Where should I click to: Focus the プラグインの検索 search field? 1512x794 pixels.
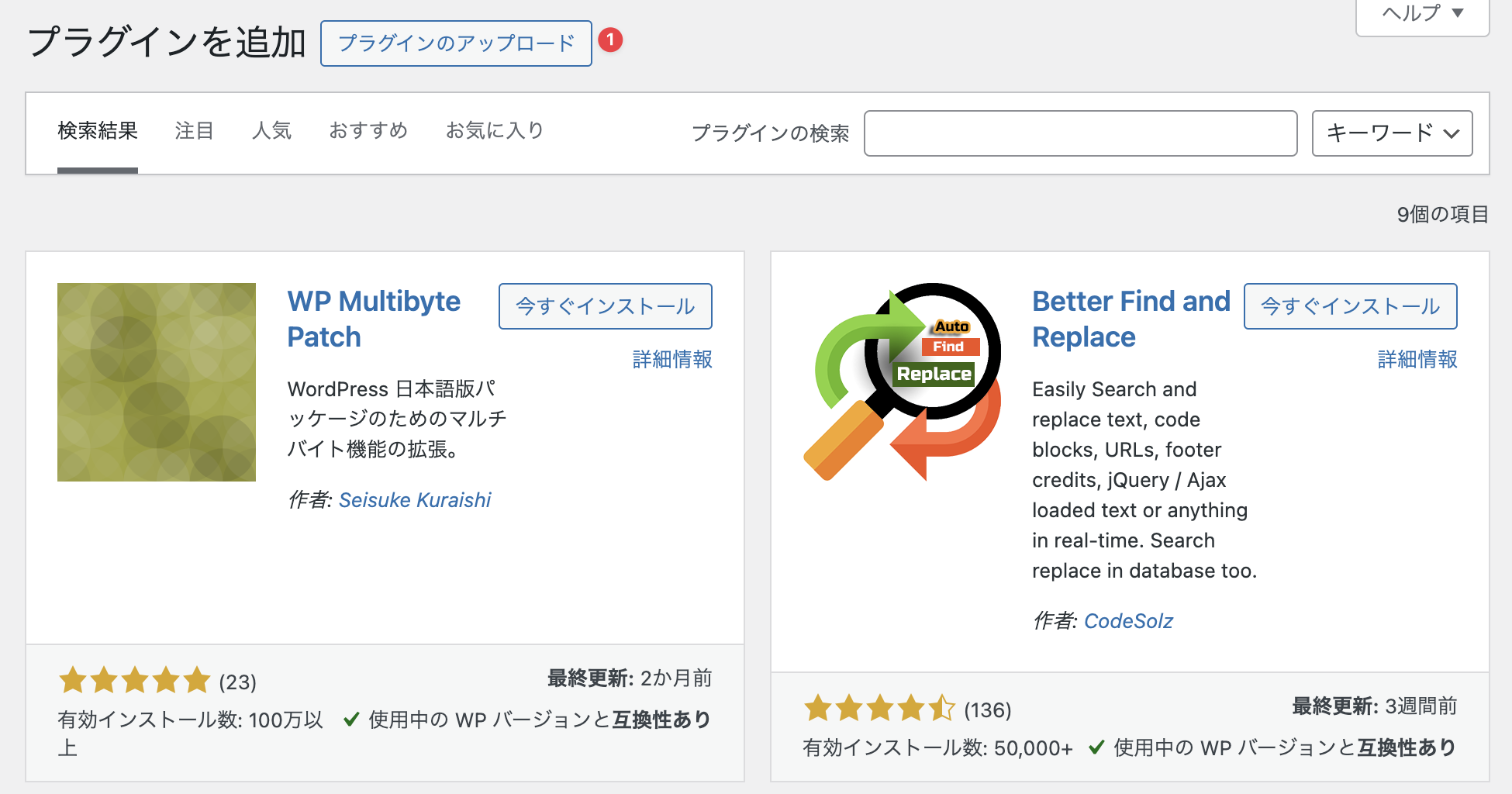(x=1080, y=133)
